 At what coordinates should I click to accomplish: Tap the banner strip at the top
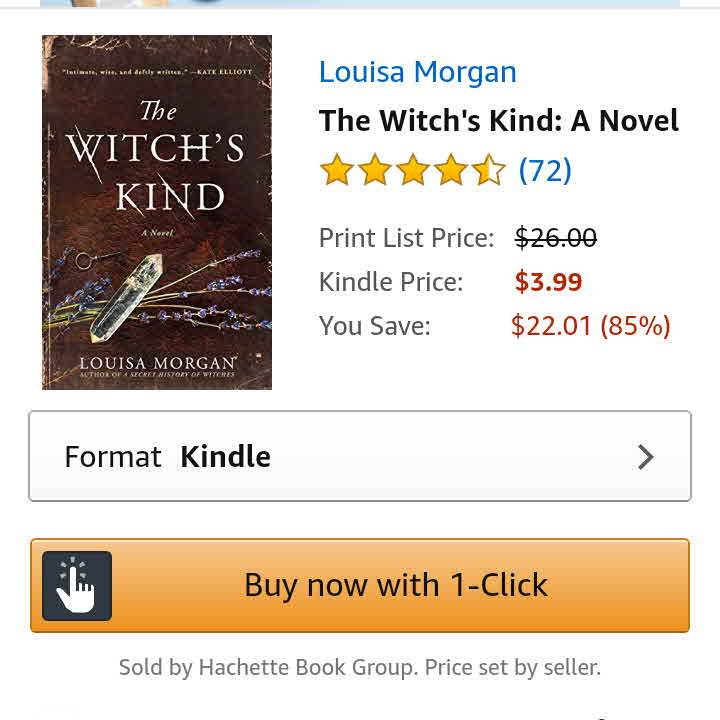pos(360,4)
